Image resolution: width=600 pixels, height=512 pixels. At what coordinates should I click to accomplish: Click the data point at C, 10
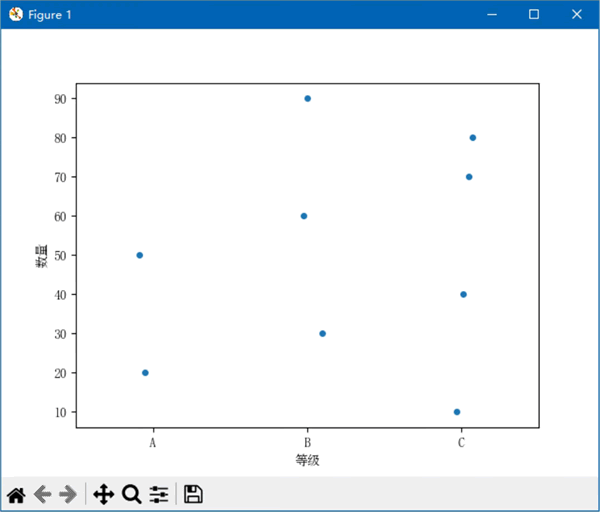point(457,412)
